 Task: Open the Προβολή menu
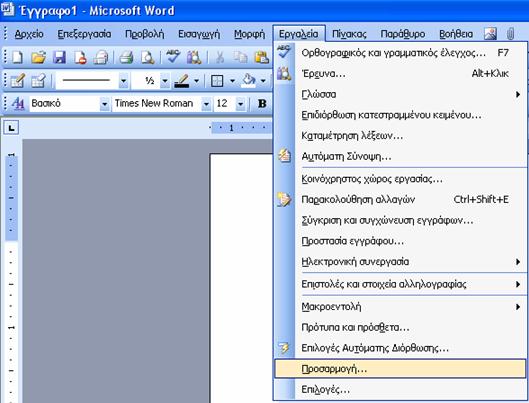tap(145, 34)
